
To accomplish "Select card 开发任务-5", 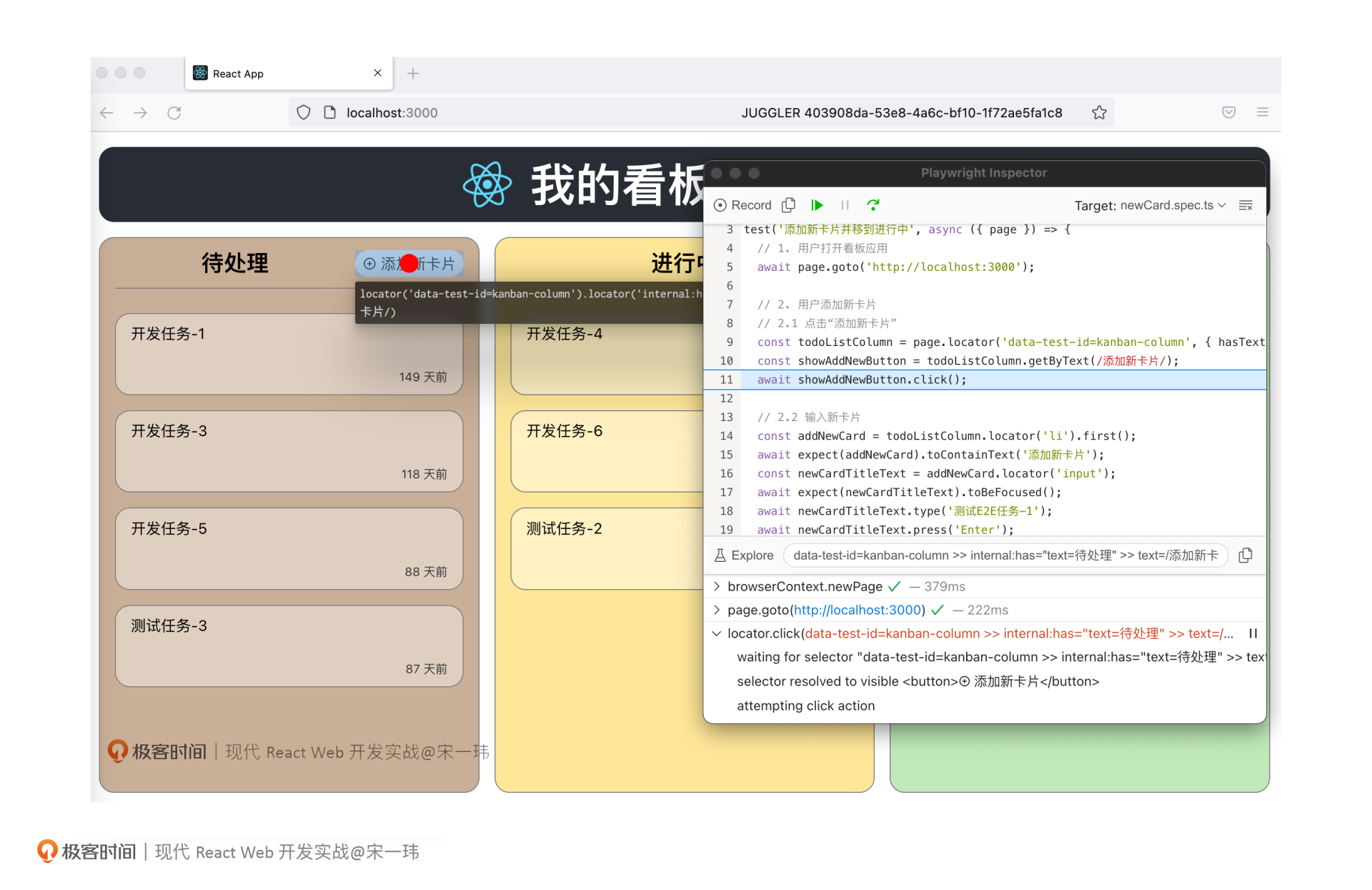I will [289, 548].
